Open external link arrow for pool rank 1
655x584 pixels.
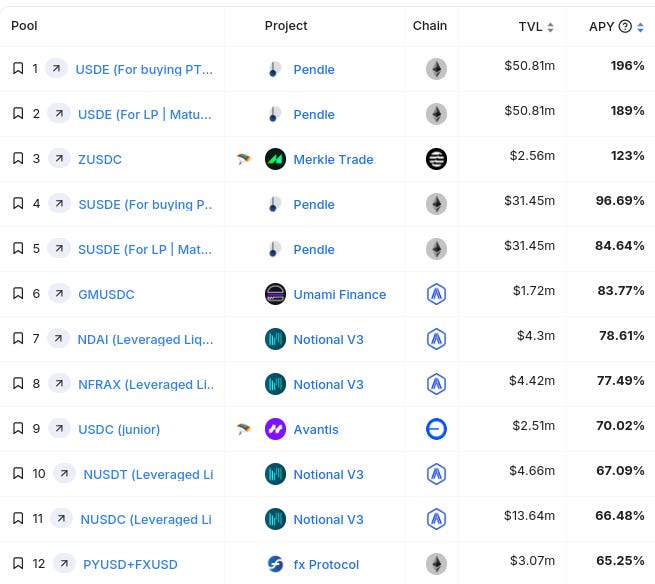click(56, 68)
